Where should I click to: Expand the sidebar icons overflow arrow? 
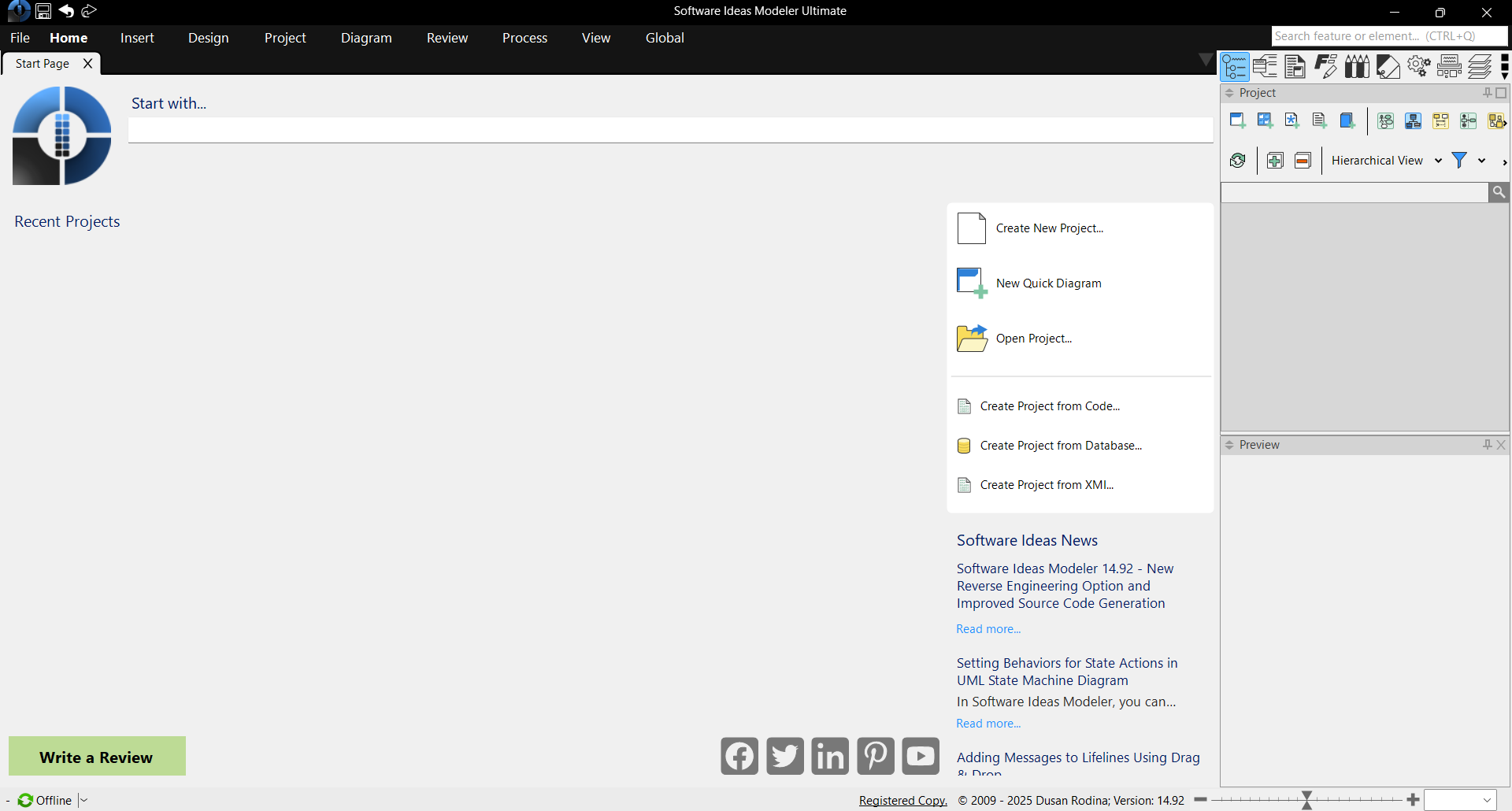(1505, 67)
